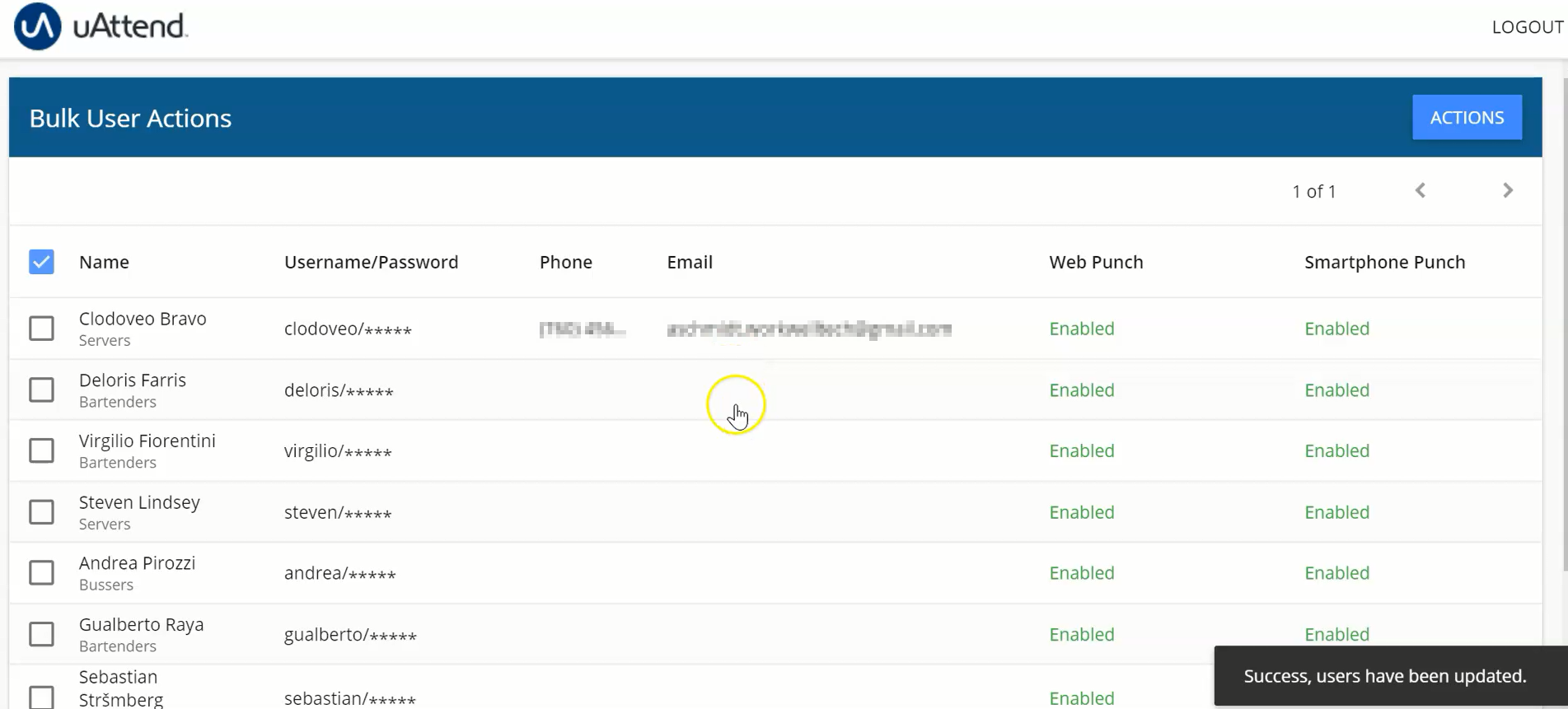
Task: Check the box for Deloris Farris
Action: click(41, 389)
